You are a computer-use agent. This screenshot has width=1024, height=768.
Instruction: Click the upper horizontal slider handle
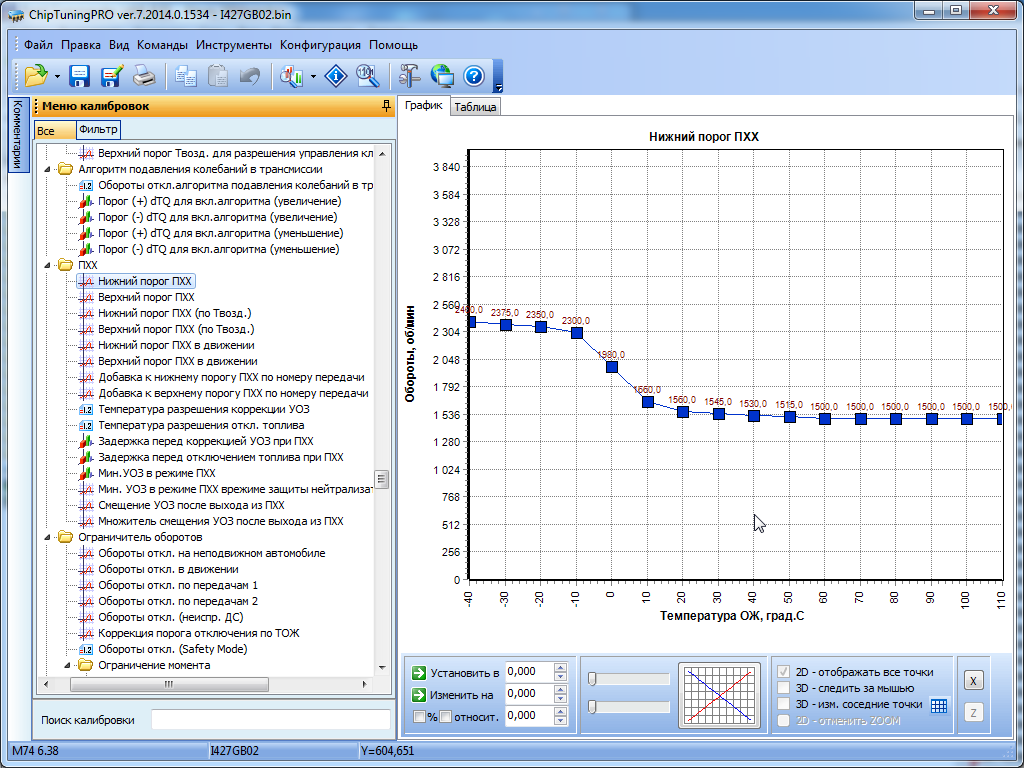(x=593, y=679)
